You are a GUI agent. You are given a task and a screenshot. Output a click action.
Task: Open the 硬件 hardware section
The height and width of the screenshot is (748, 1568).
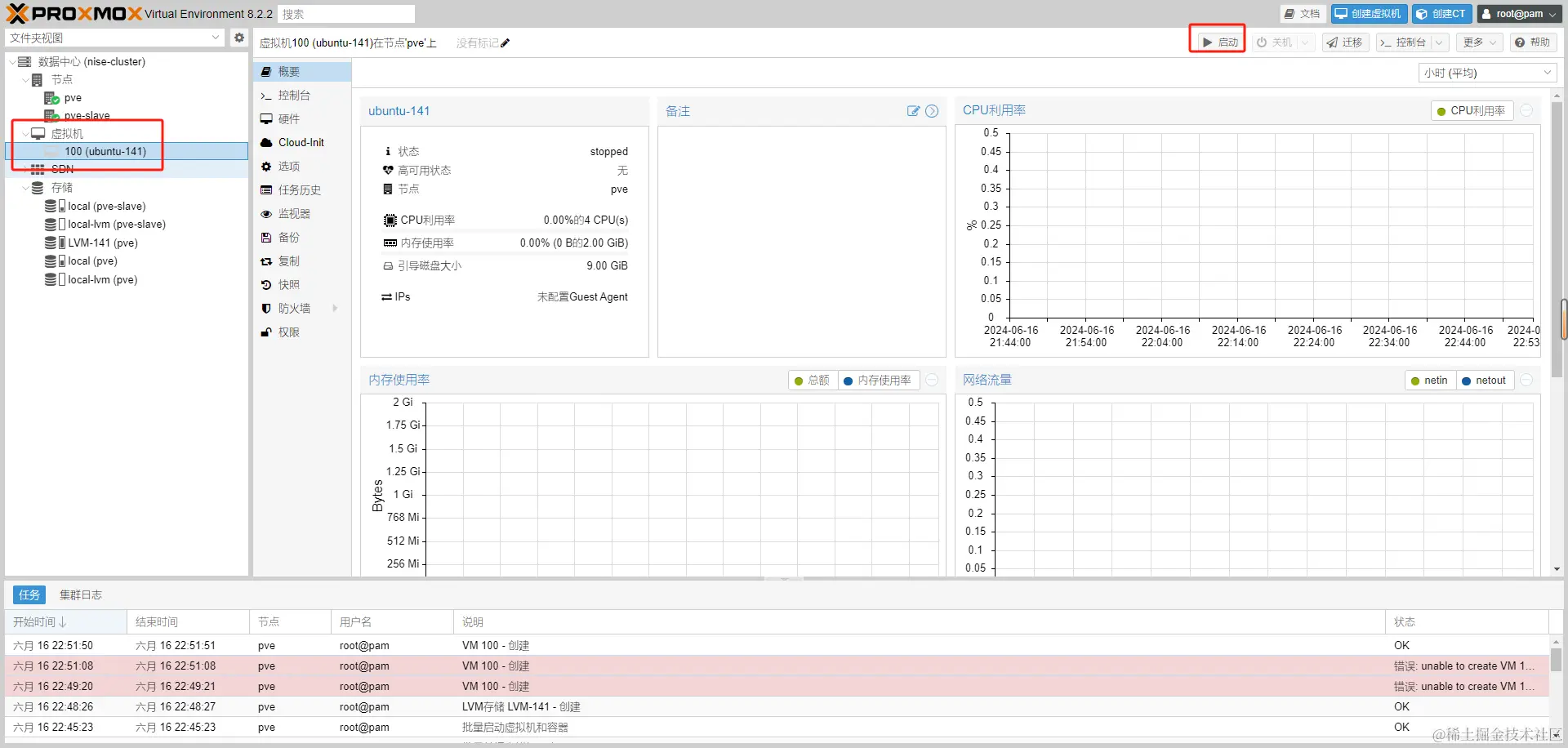pos(302,119)
